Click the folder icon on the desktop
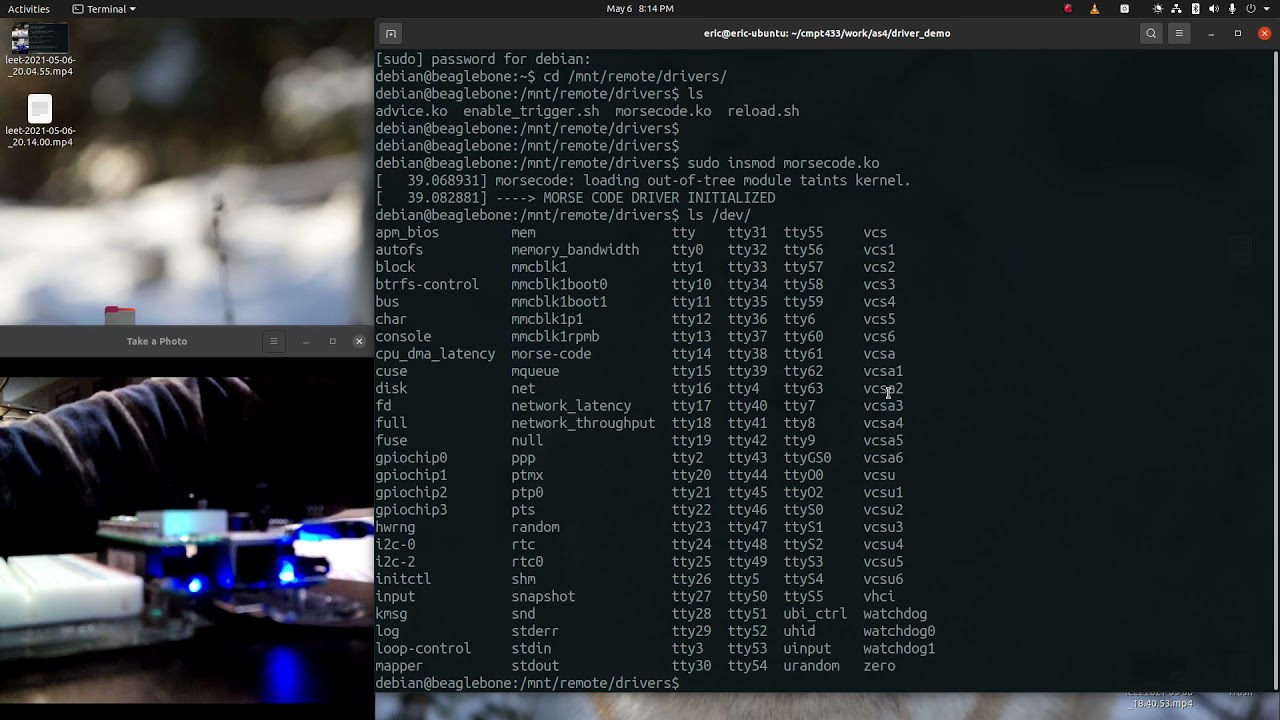The width and height of the screenshot is (1280, 720). tap(120, 315)
